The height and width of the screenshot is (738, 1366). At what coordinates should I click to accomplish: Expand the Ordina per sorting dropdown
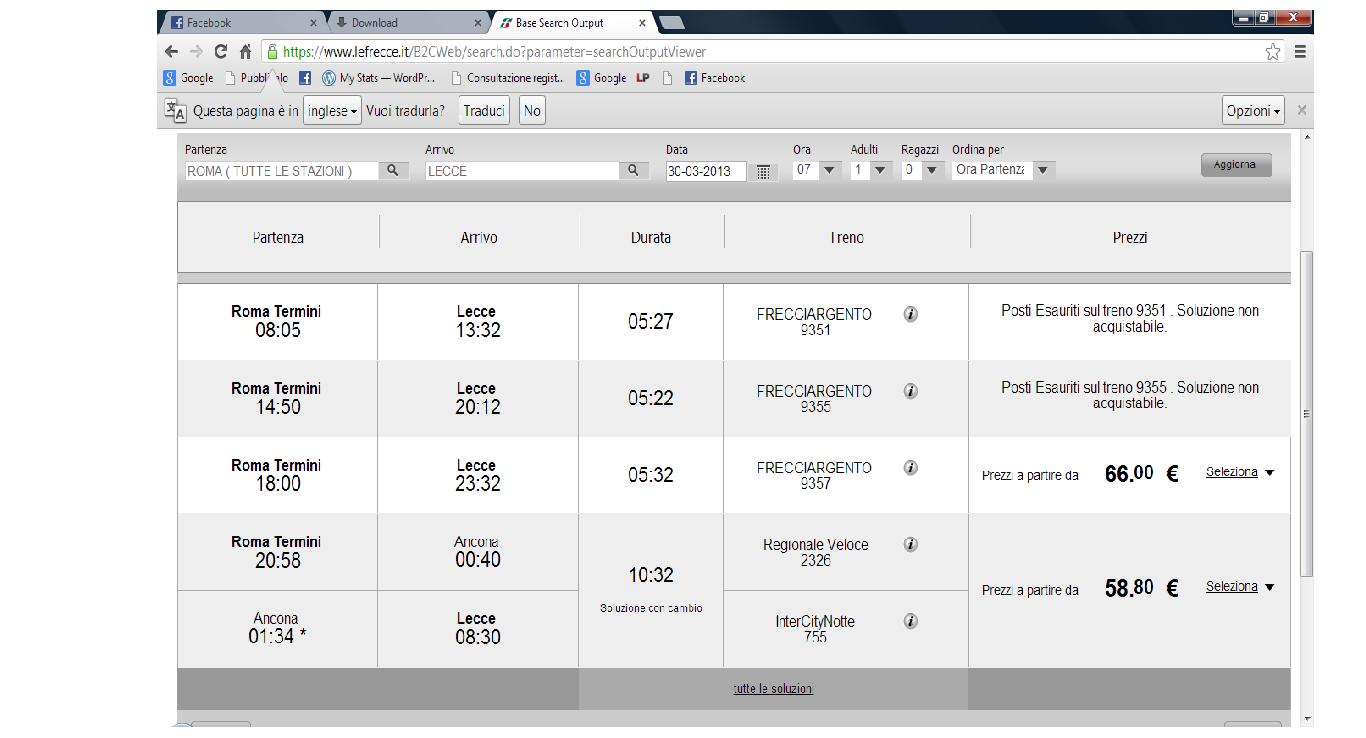pos(1003,171)
